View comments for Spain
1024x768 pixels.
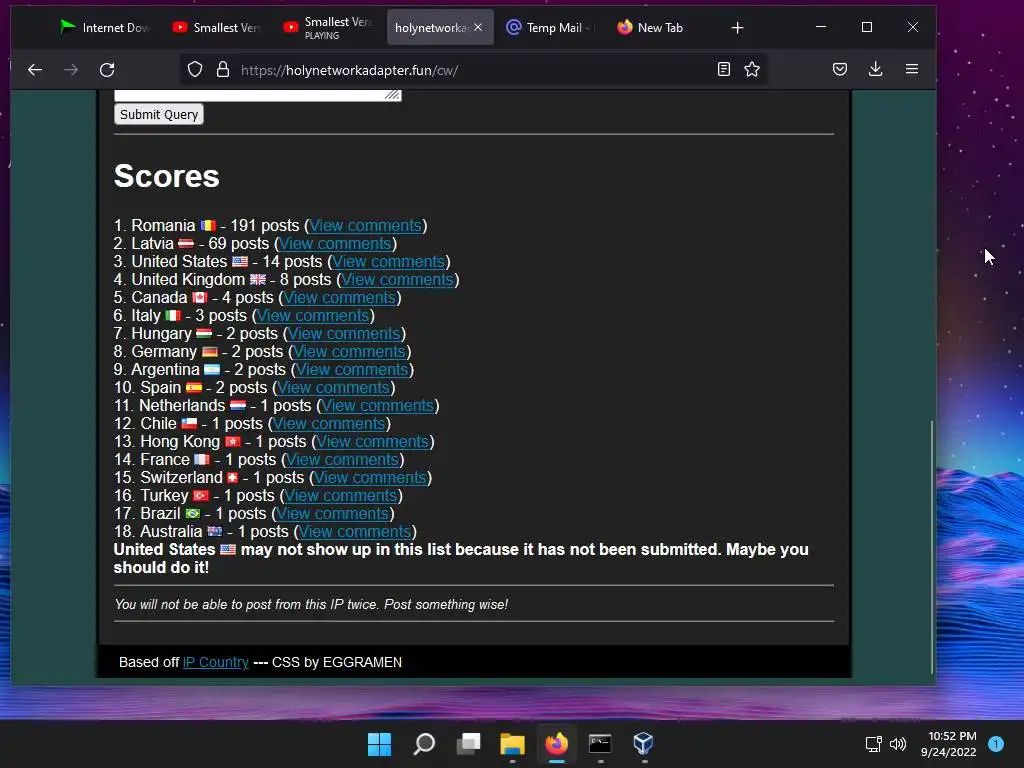tap(333, 387)
